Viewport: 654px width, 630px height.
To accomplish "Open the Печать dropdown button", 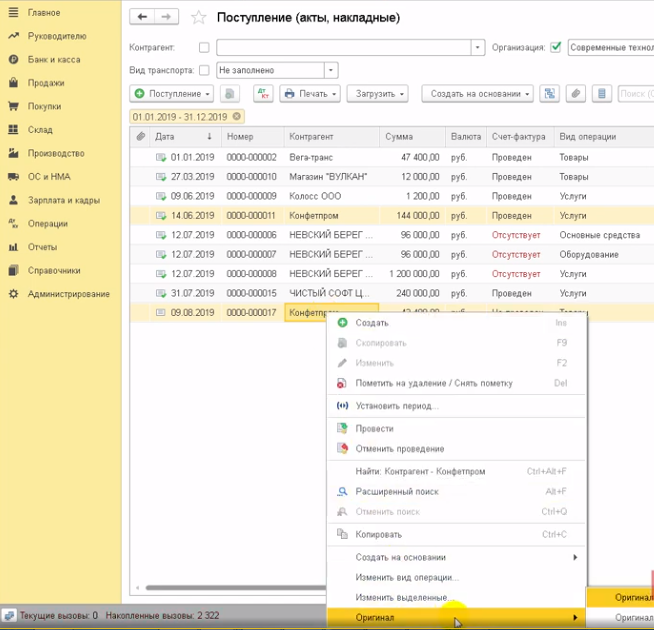I will pos(310,94).
